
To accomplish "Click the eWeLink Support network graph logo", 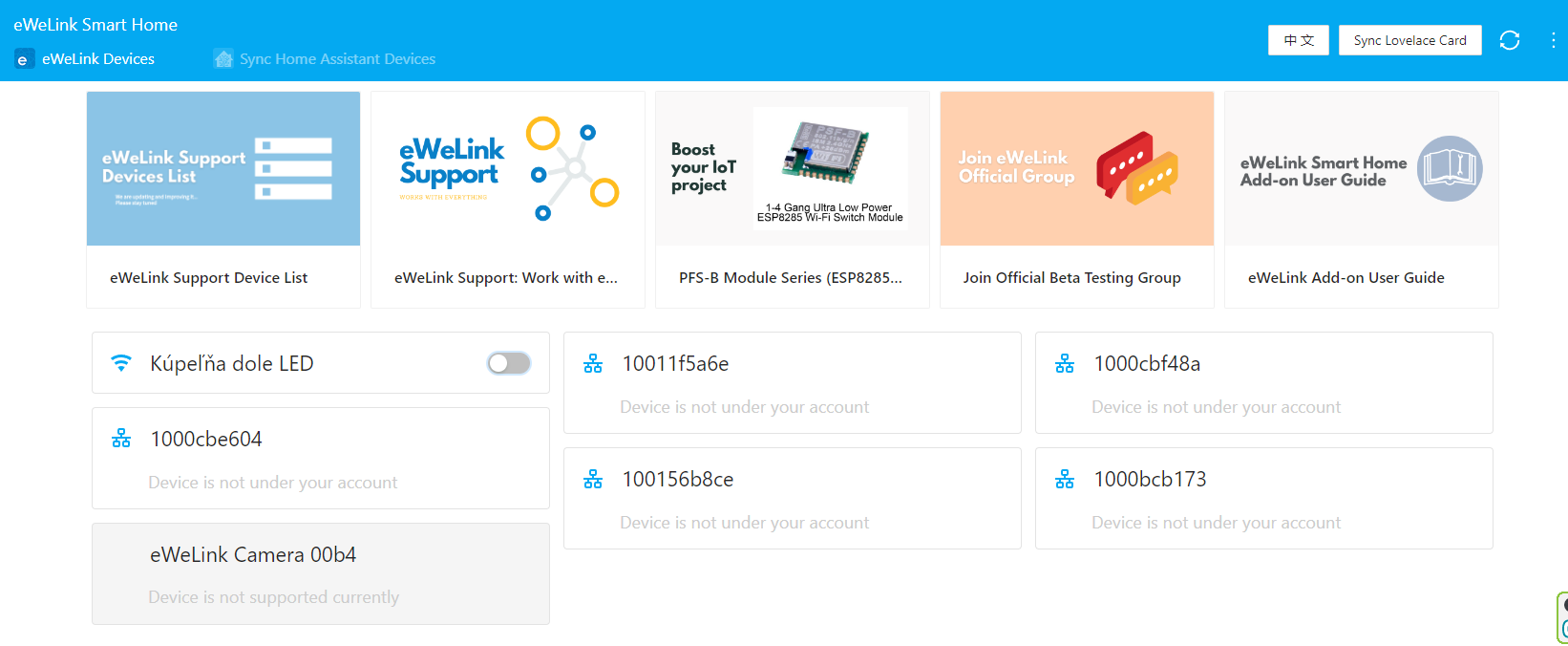I will (x=573, y=168).
